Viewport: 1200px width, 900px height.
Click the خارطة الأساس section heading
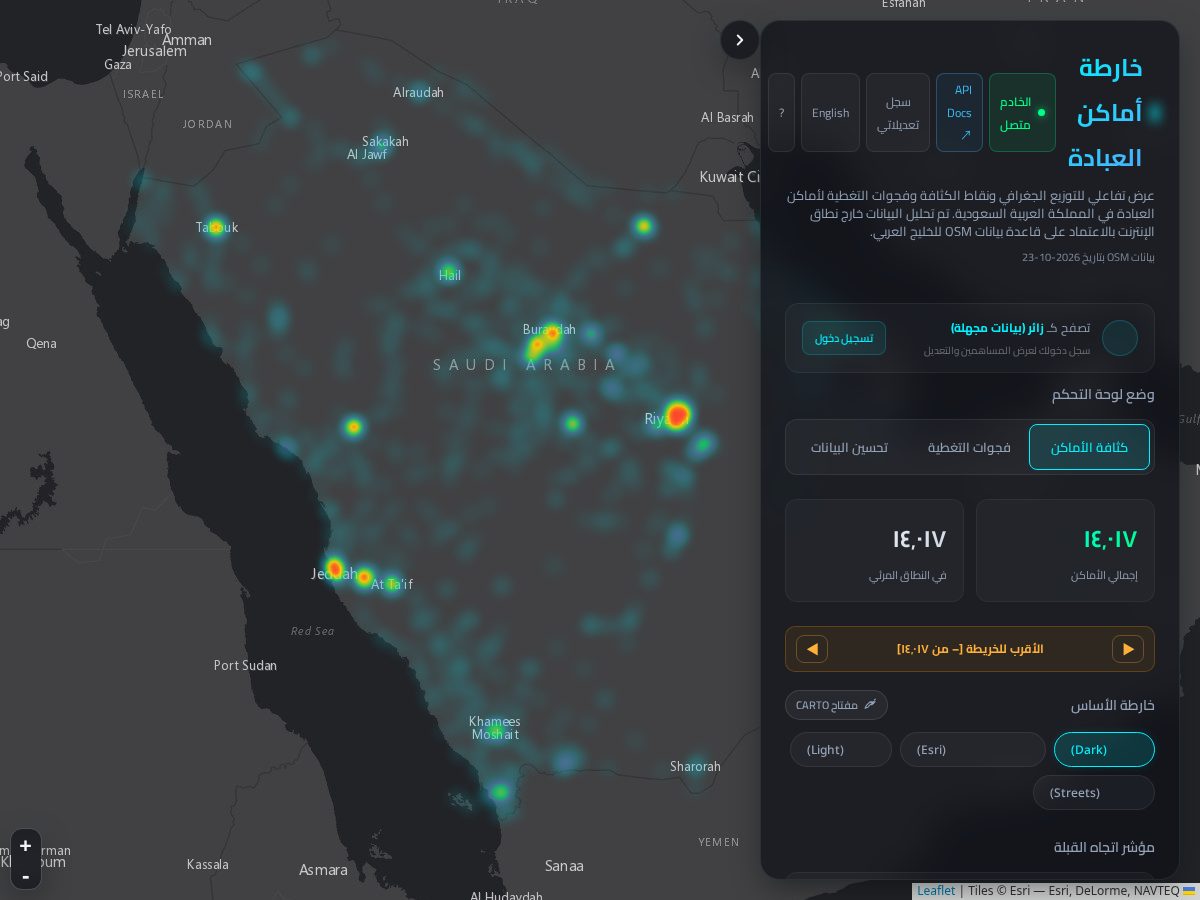tap(1113, 705)
